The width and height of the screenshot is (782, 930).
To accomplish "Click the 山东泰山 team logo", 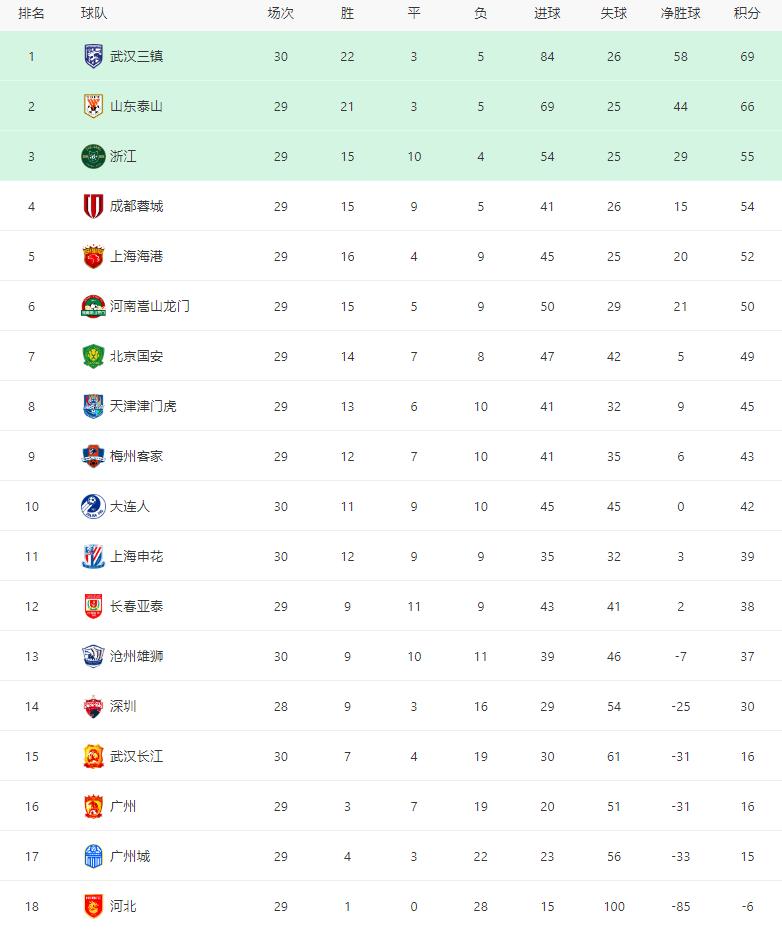I will click(x=93, y=106).
